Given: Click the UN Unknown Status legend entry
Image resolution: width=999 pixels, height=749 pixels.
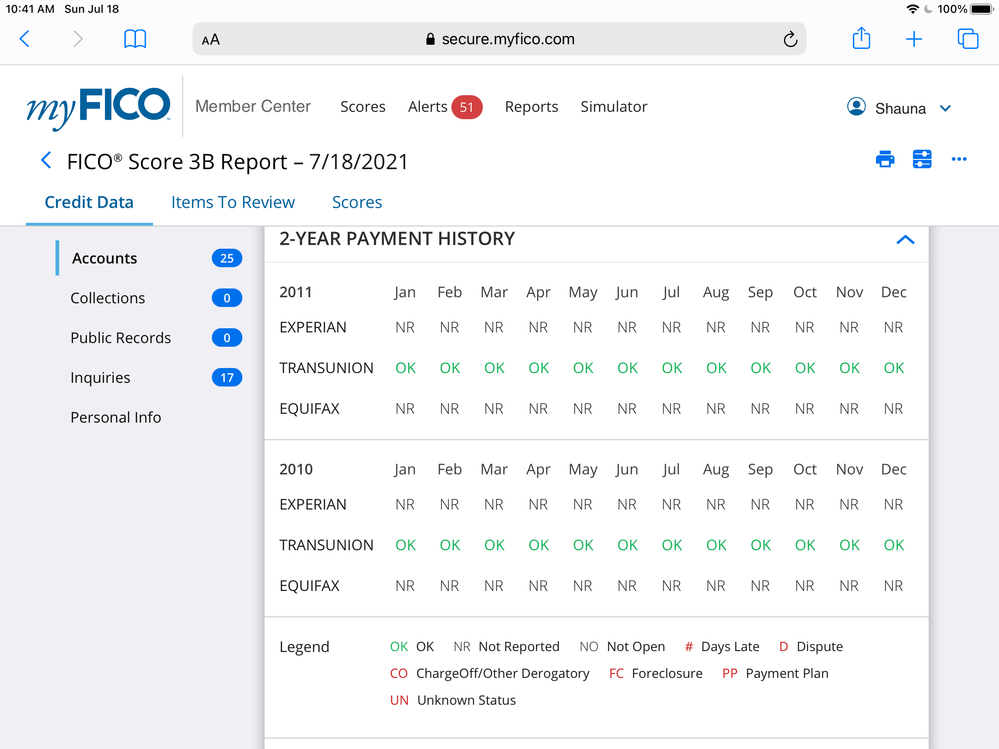Looking at the screenshot, I should [453, 700].
